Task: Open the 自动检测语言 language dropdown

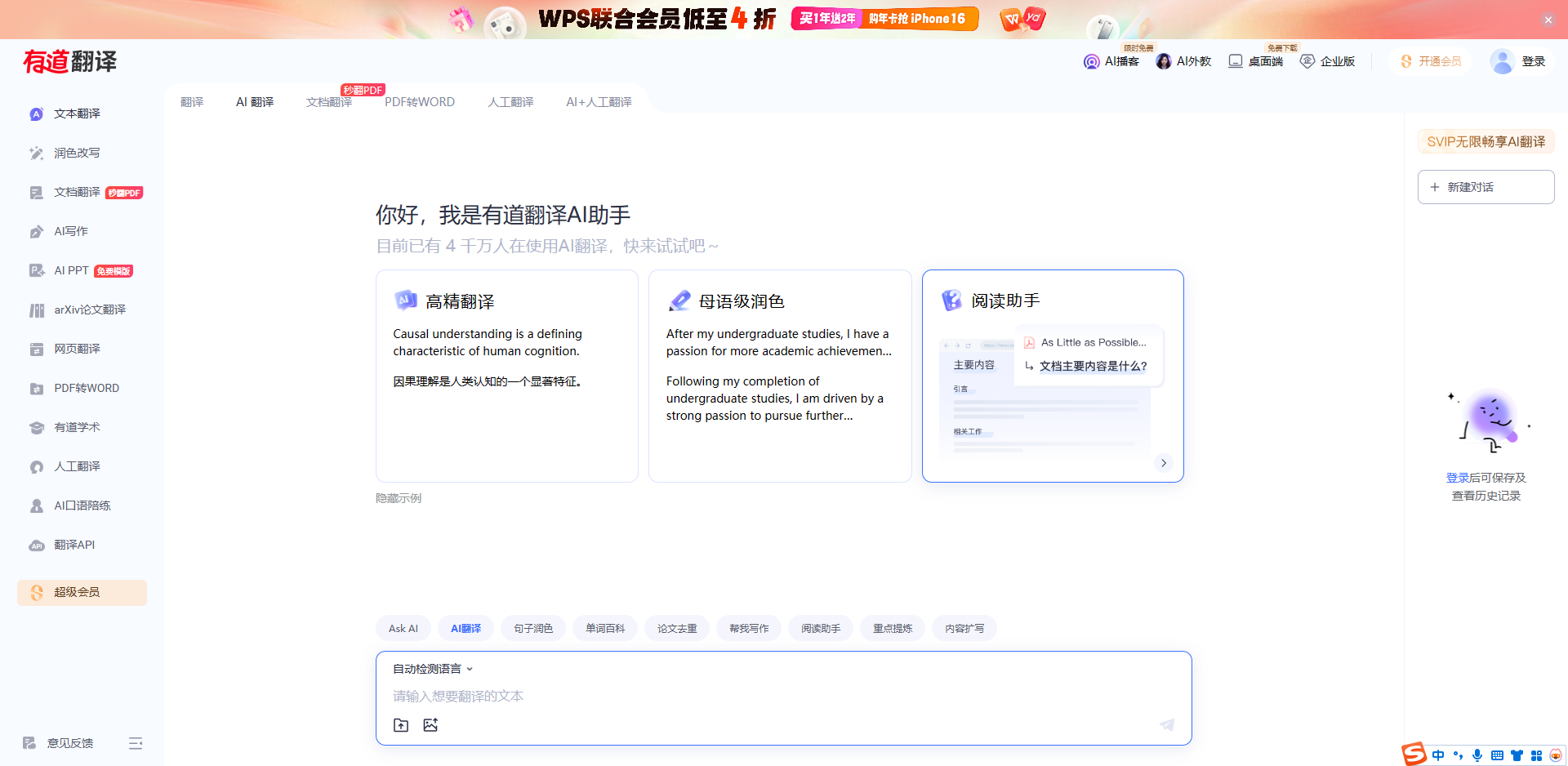Action: (x=431, y=668)
